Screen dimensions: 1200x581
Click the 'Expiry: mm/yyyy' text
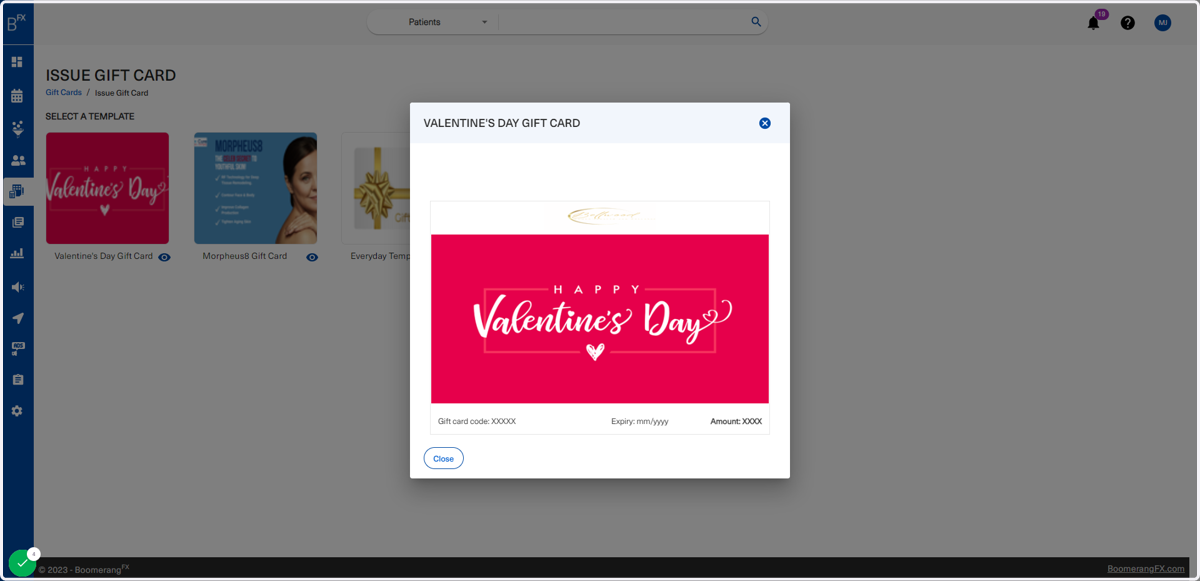coord(640,422)
